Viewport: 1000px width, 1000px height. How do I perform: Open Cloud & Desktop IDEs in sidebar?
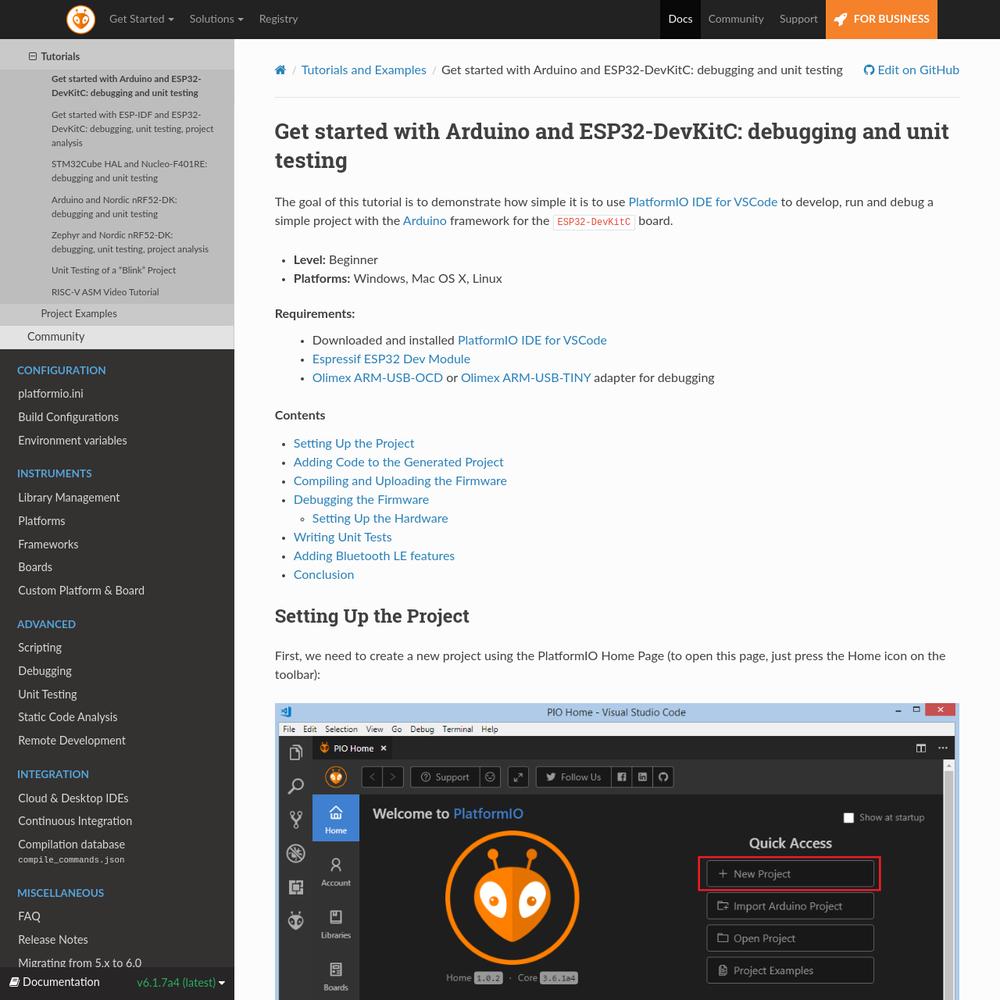tap(73, 798)
